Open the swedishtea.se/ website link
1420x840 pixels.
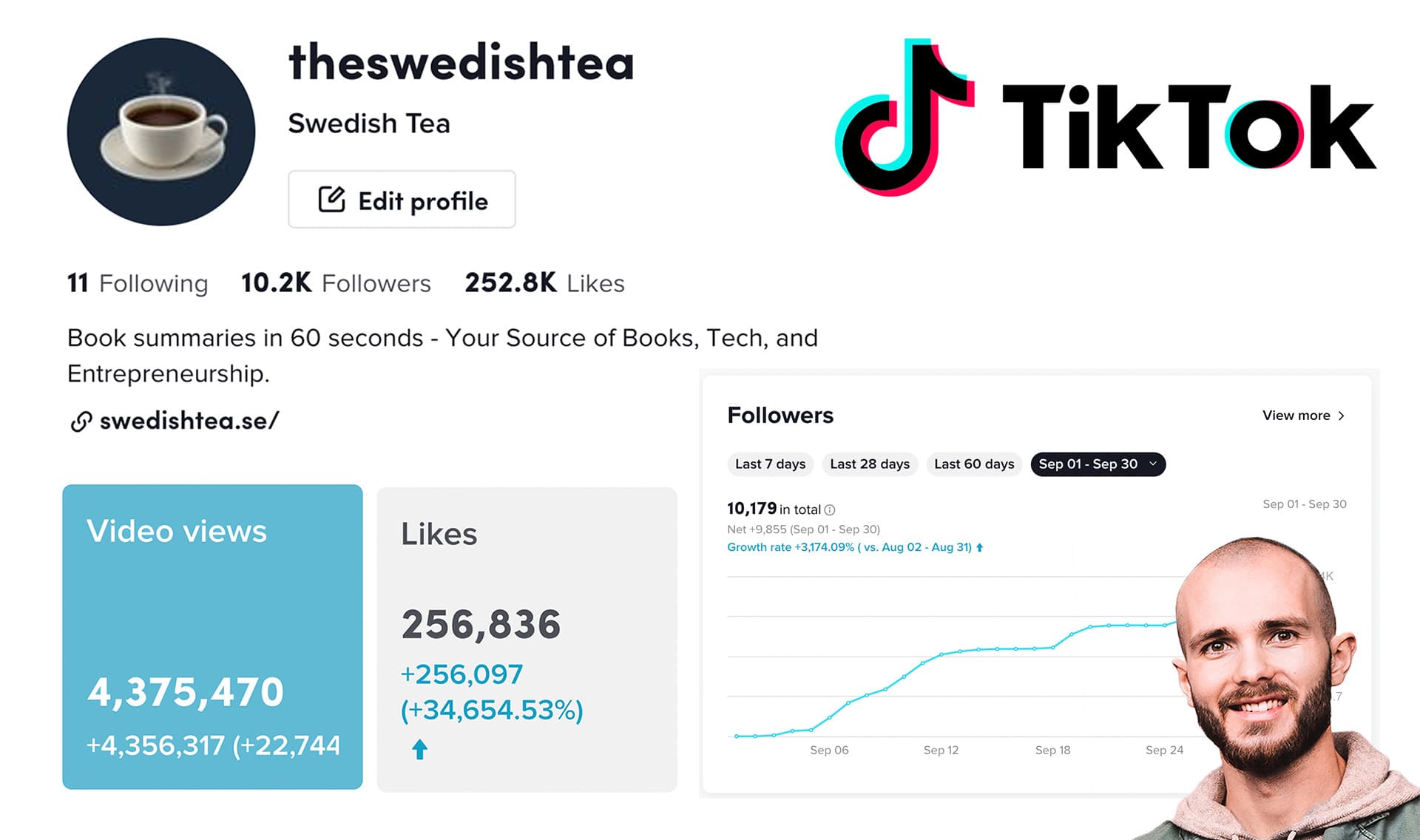(x=189, y=421)
